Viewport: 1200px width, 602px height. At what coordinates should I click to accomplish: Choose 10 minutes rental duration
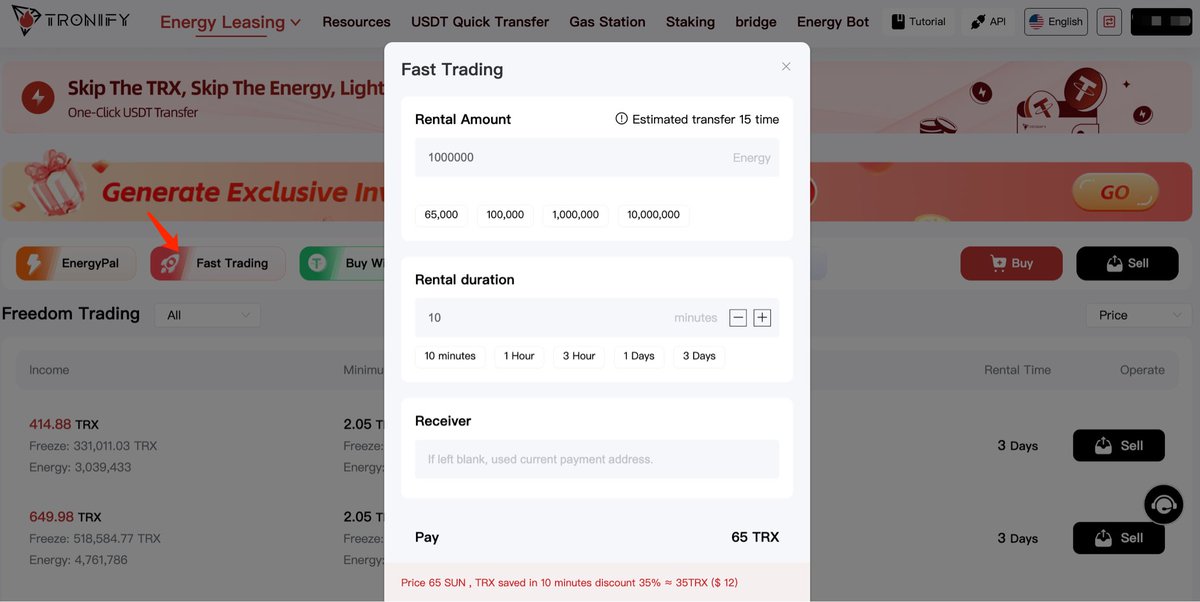[450, 356]
